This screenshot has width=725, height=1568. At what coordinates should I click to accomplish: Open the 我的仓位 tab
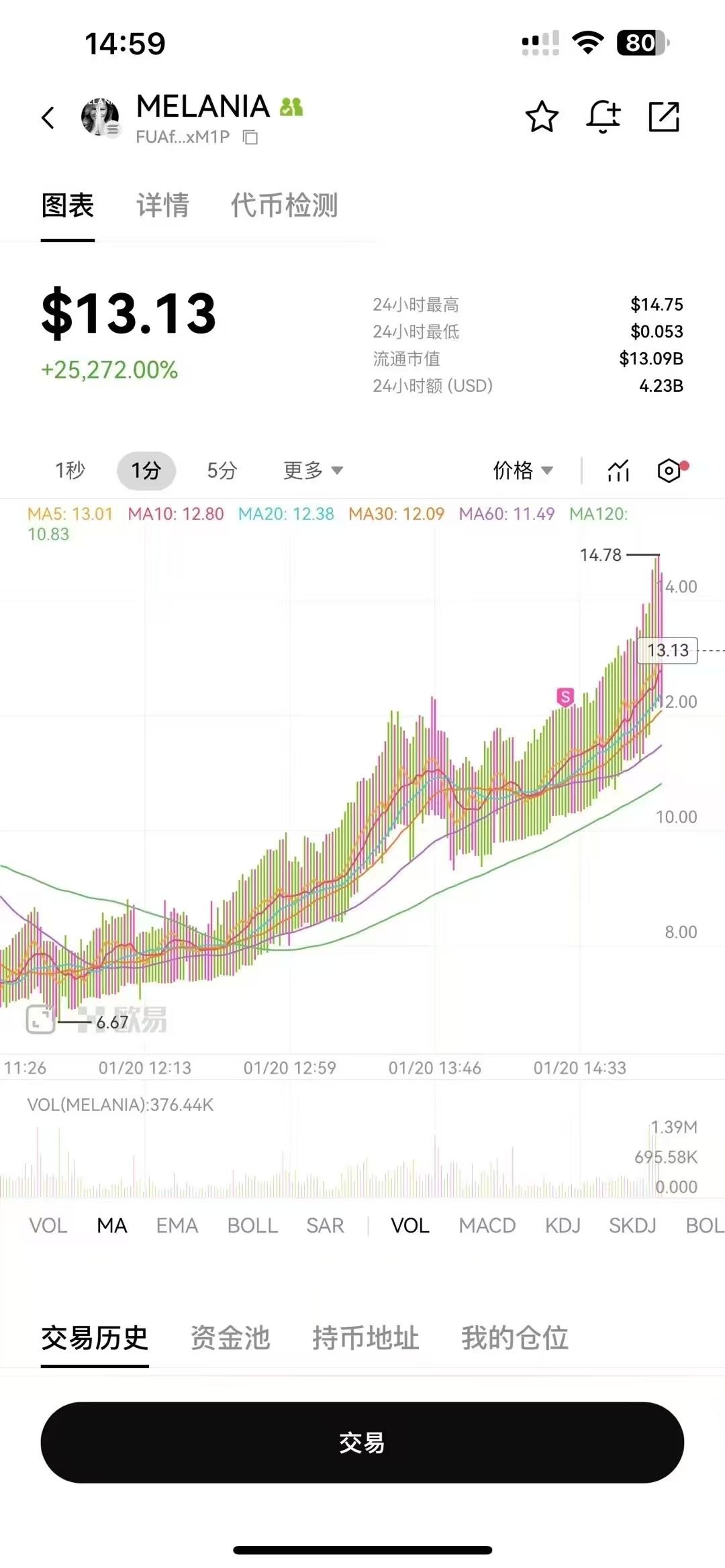click(x=515, y=1338)
